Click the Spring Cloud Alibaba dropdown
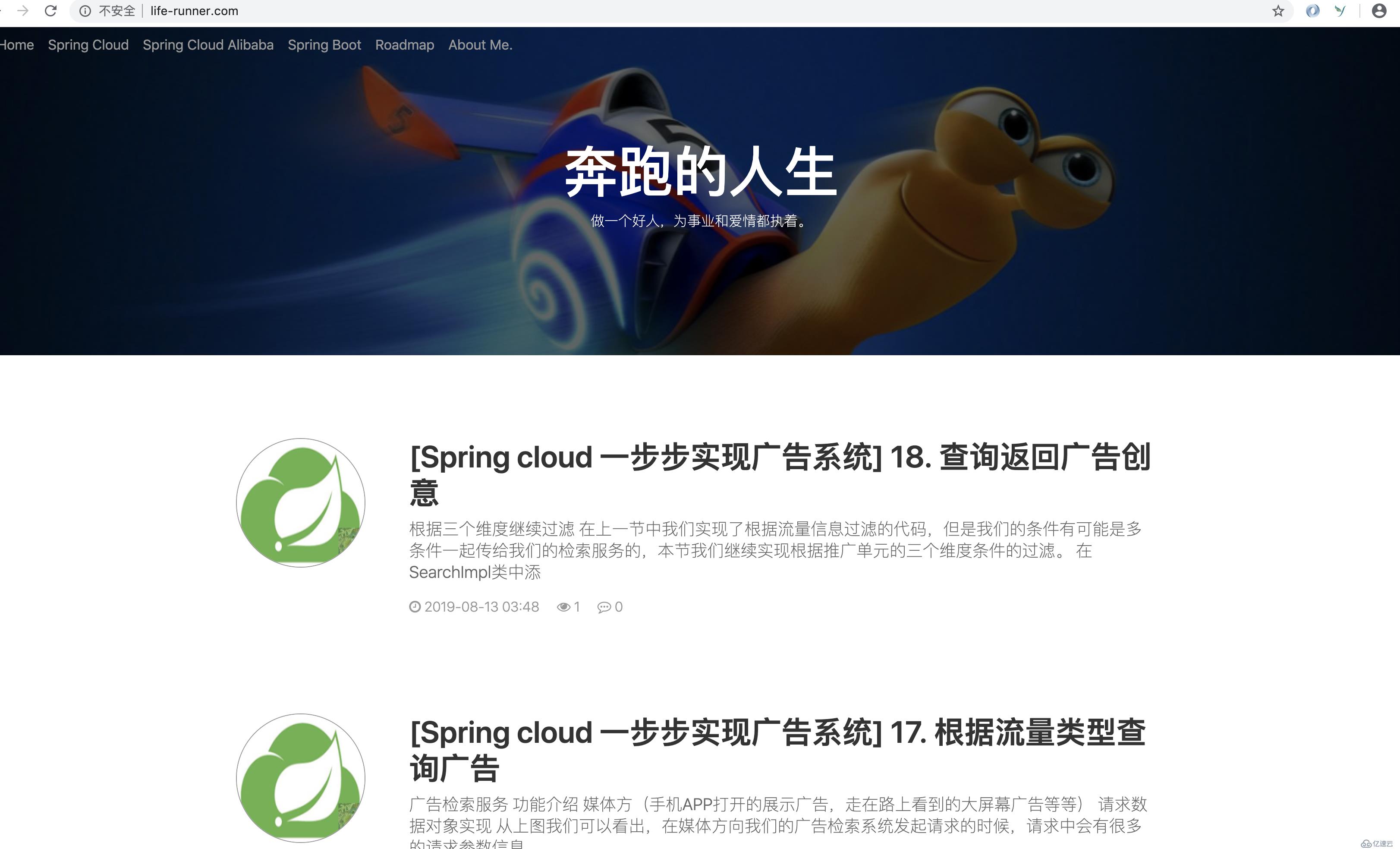 point(208,44)
